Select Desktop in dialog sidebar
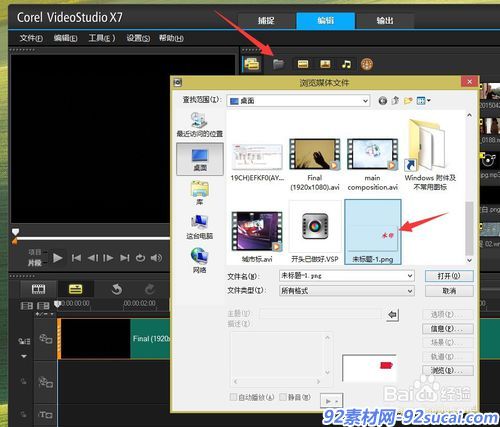This screenshot has width=500, height=427. (200, 159)
